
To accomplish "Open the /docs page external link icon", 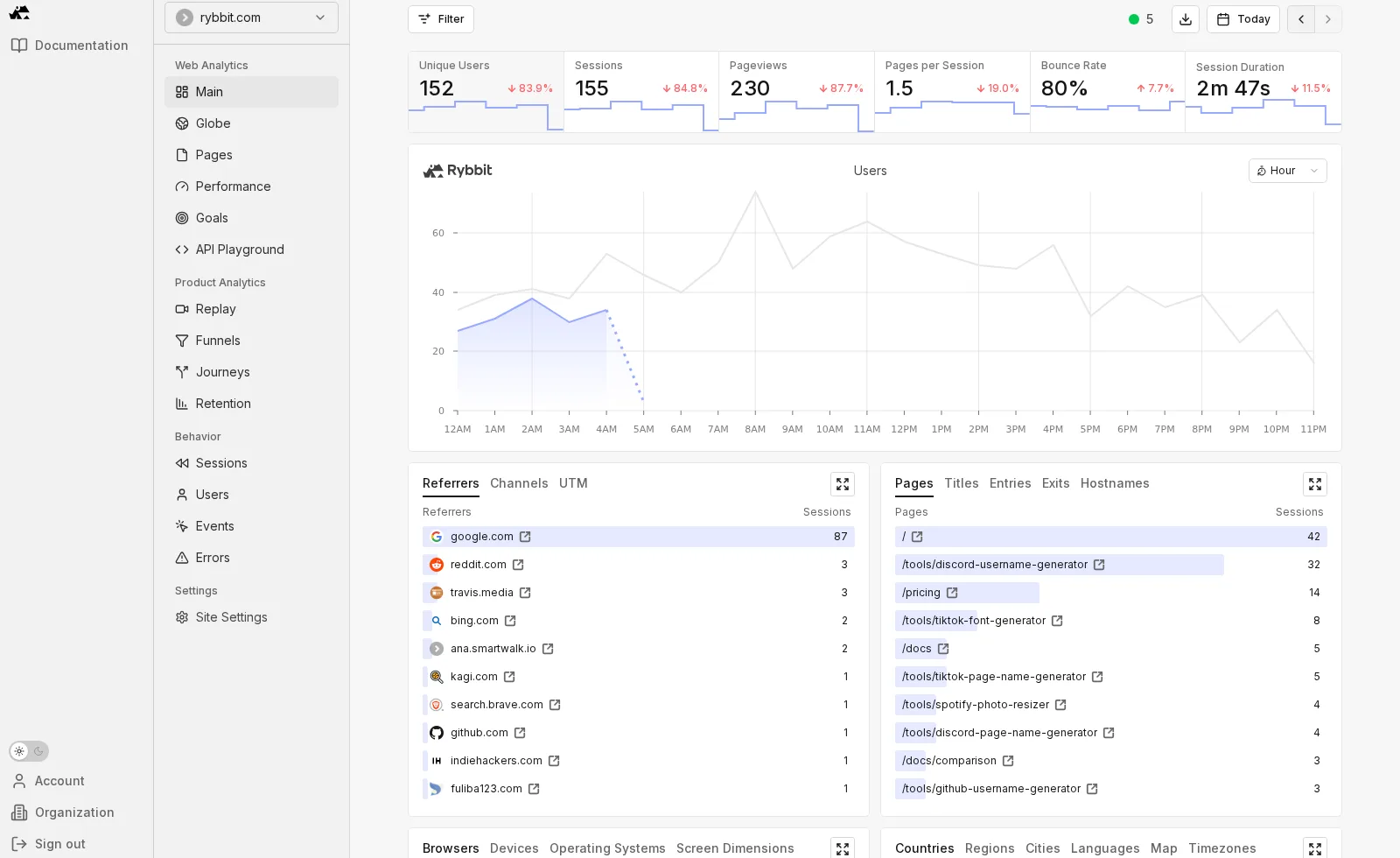I will tap(943, 649).
